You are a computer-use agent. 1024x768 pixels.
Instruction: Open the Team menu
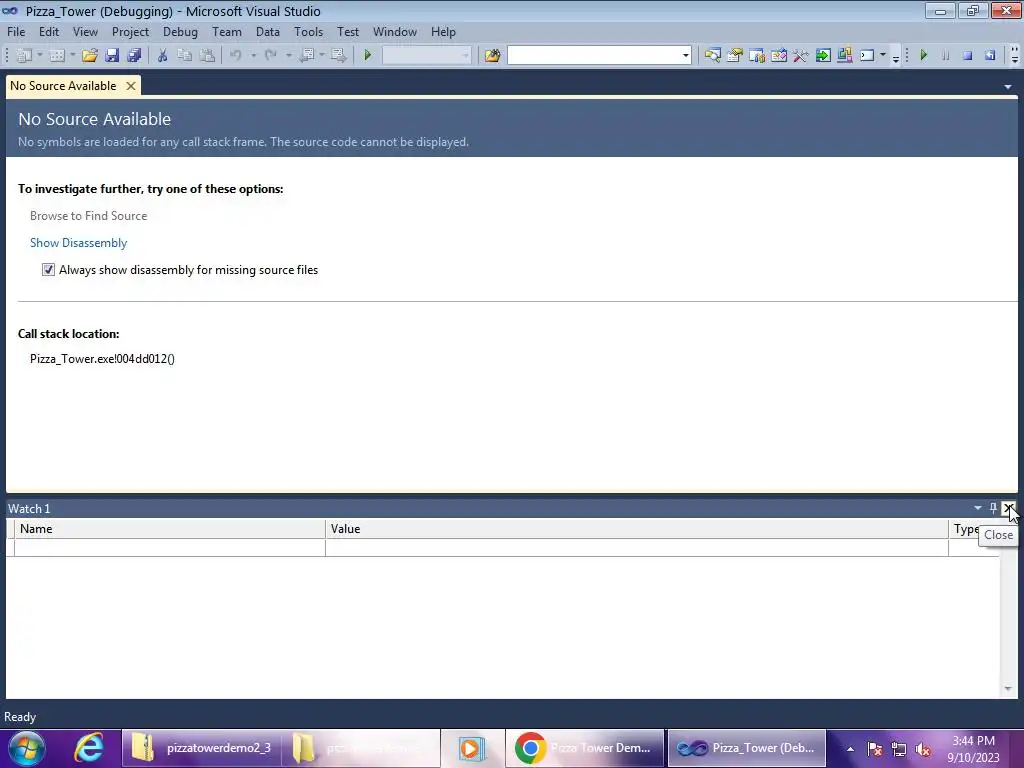coord(227,31)
